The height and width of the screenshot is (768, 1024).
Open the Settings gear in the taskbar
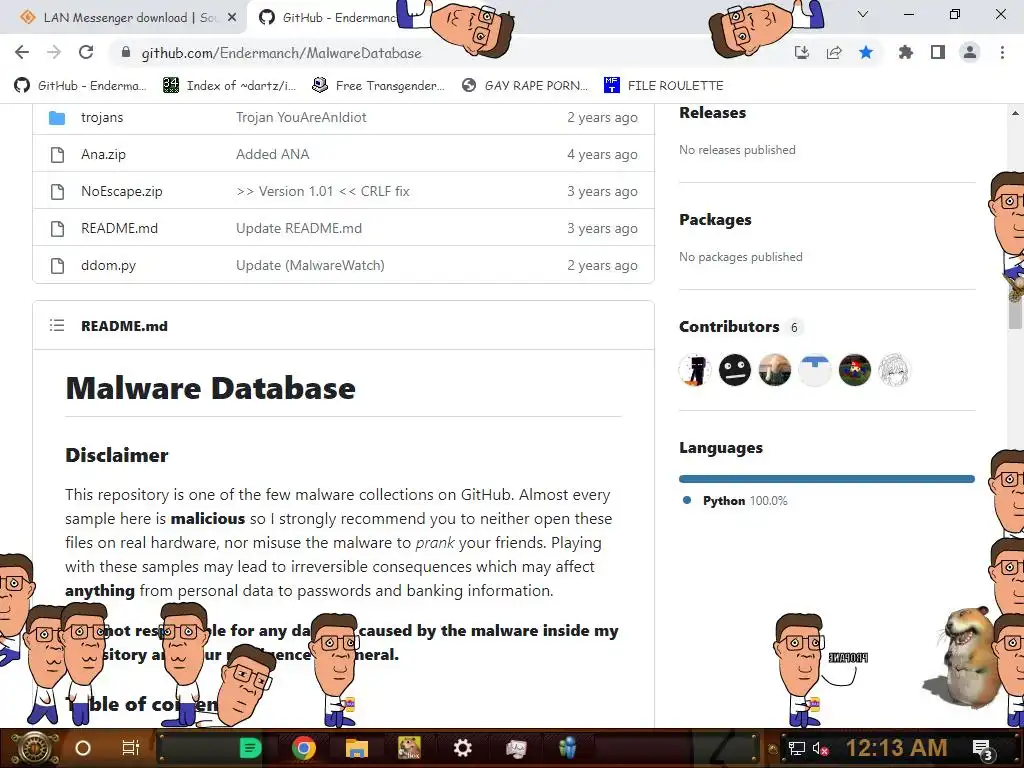(462, 748)
